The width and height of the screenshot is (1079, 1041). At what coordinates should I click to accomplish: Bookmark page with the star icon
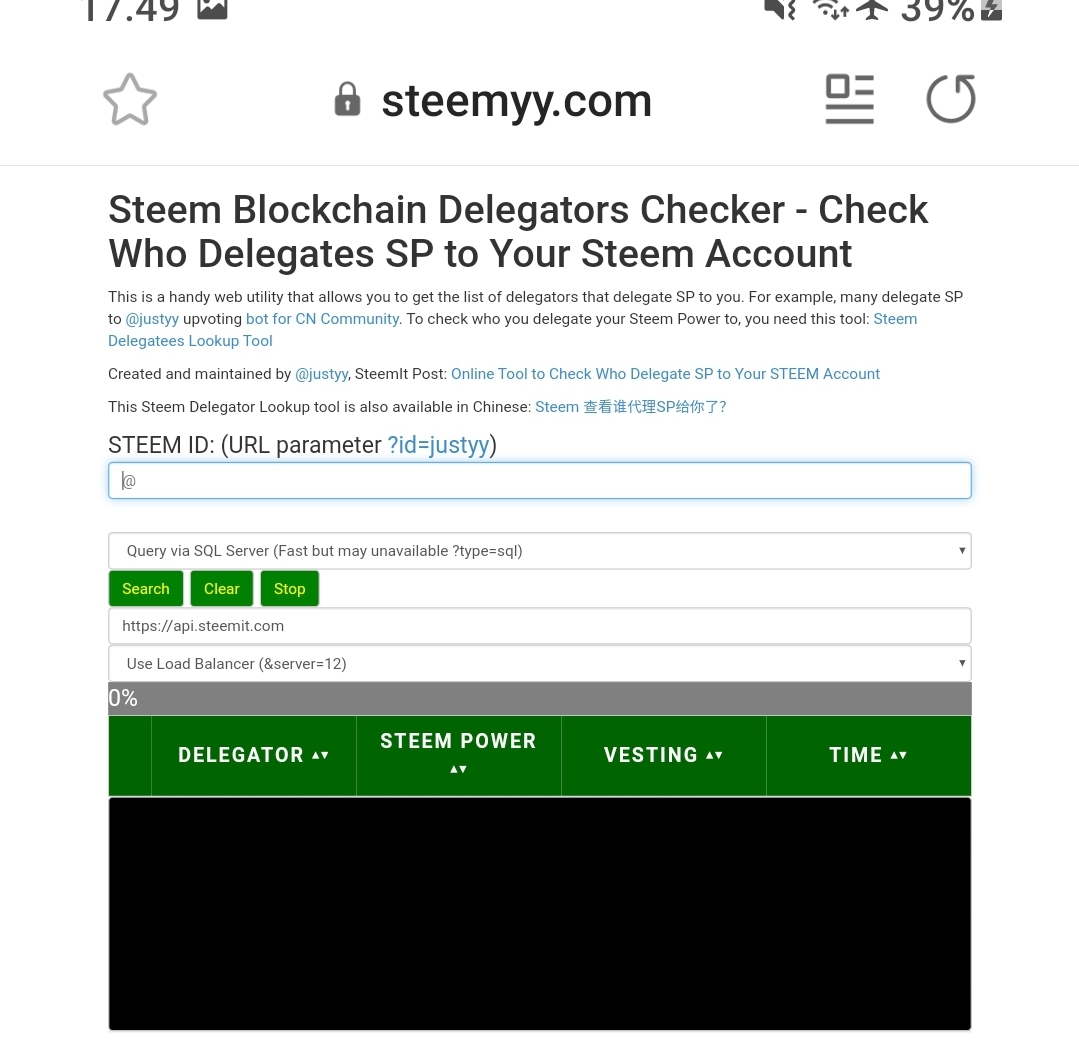[130, 100]
